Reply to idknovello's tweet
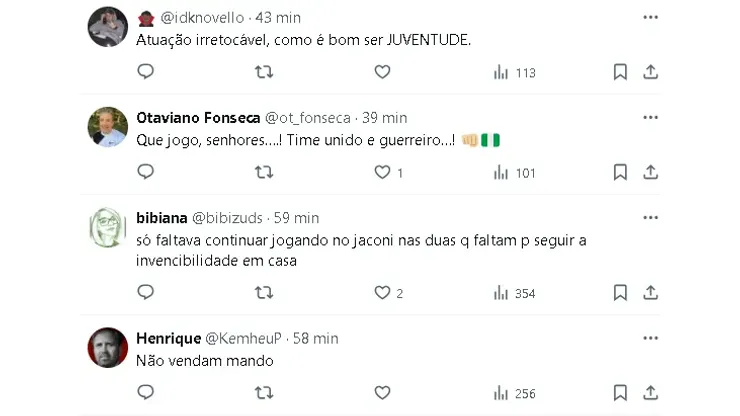This screenshot has width=740, height=416. coord(146,72)
